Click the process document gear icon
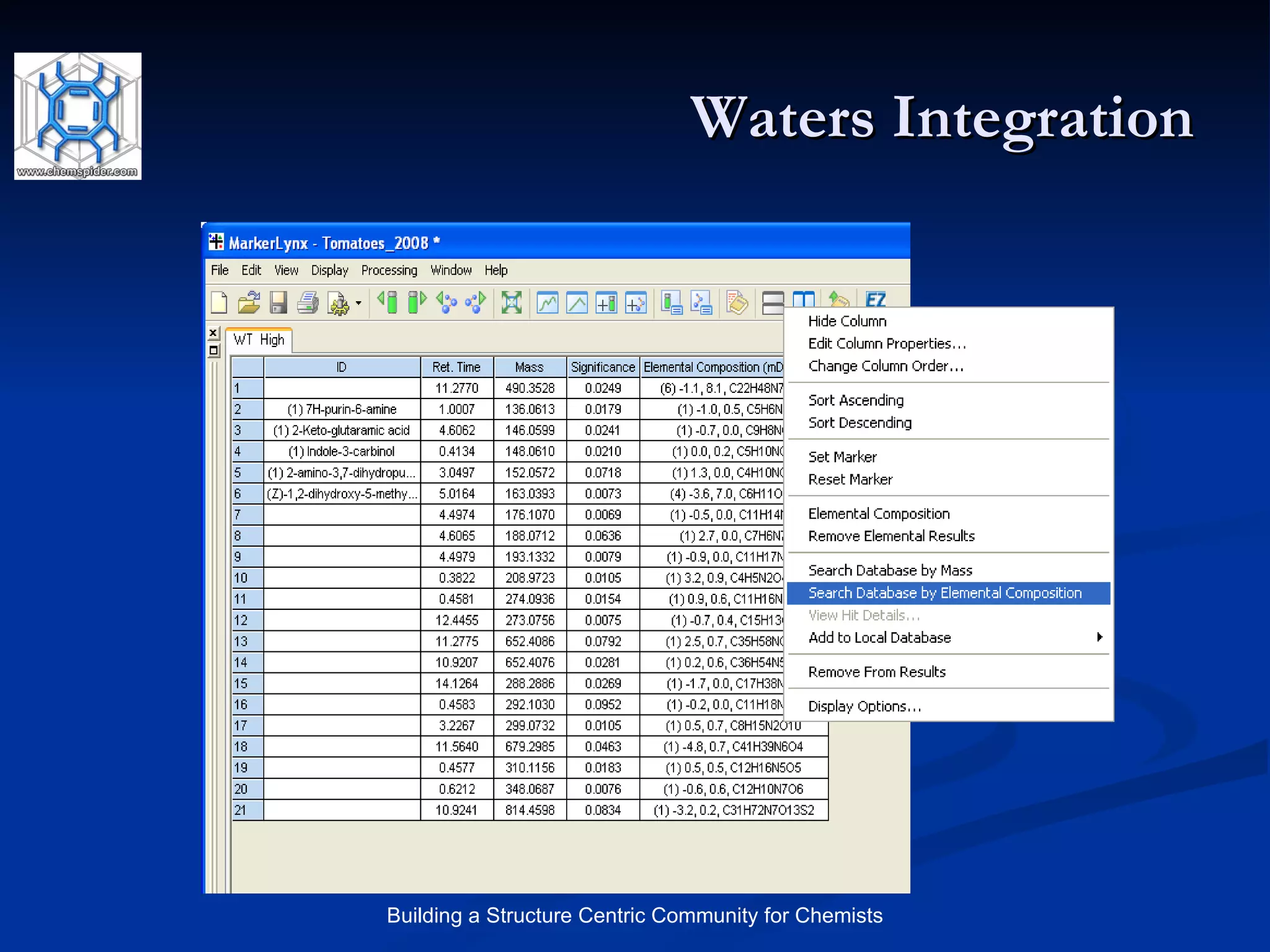The image size is (1270, 952). [339, 304]
